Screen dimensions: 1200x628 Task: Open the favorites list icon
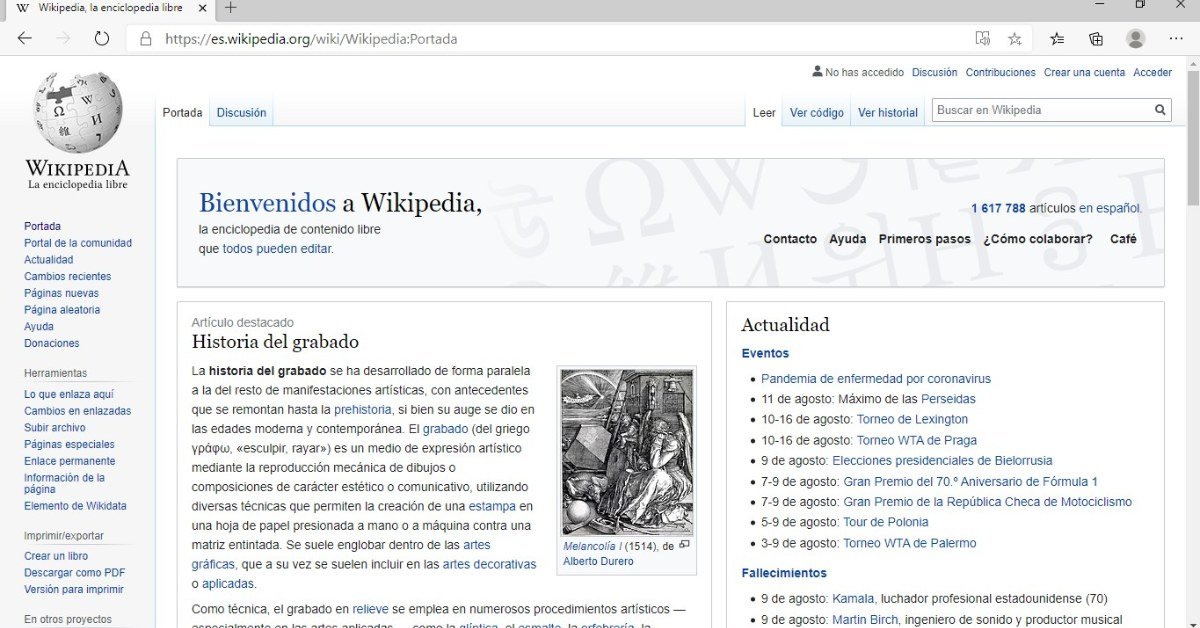1057,39
